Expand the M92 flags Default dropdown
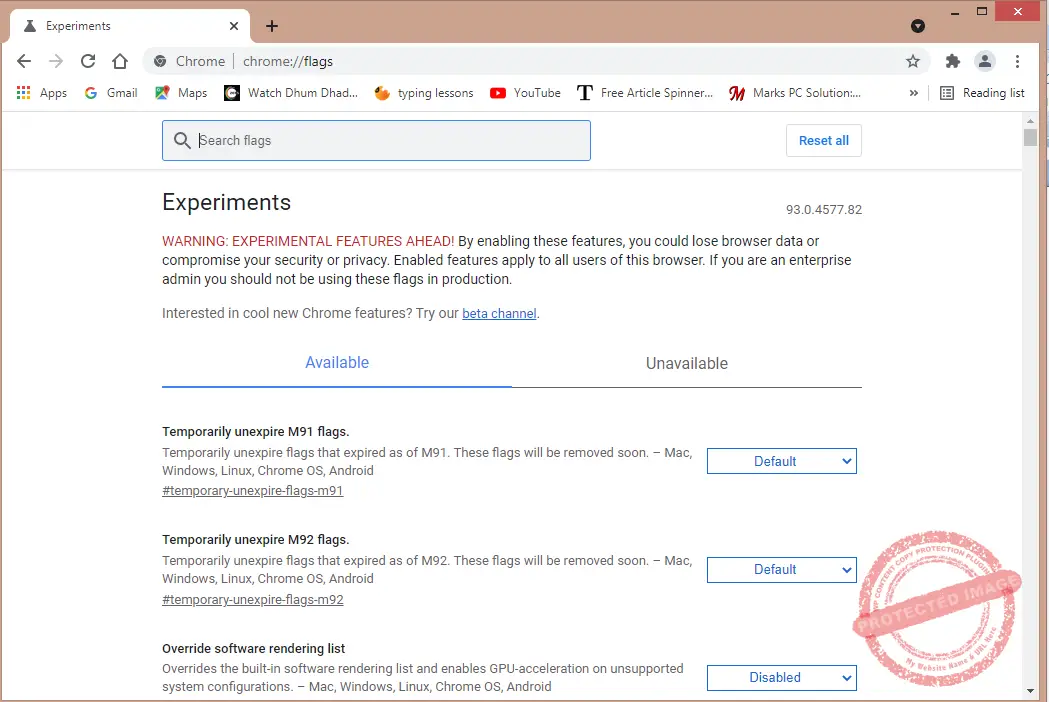The width and height of the screenshot is (1049, 702). click(781, 569)
